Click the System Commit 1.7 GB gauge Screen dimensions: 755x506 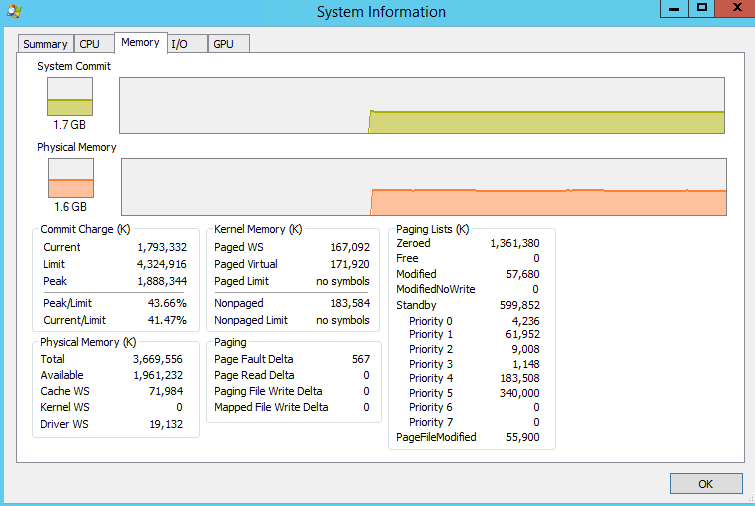[x=70, y=98]
